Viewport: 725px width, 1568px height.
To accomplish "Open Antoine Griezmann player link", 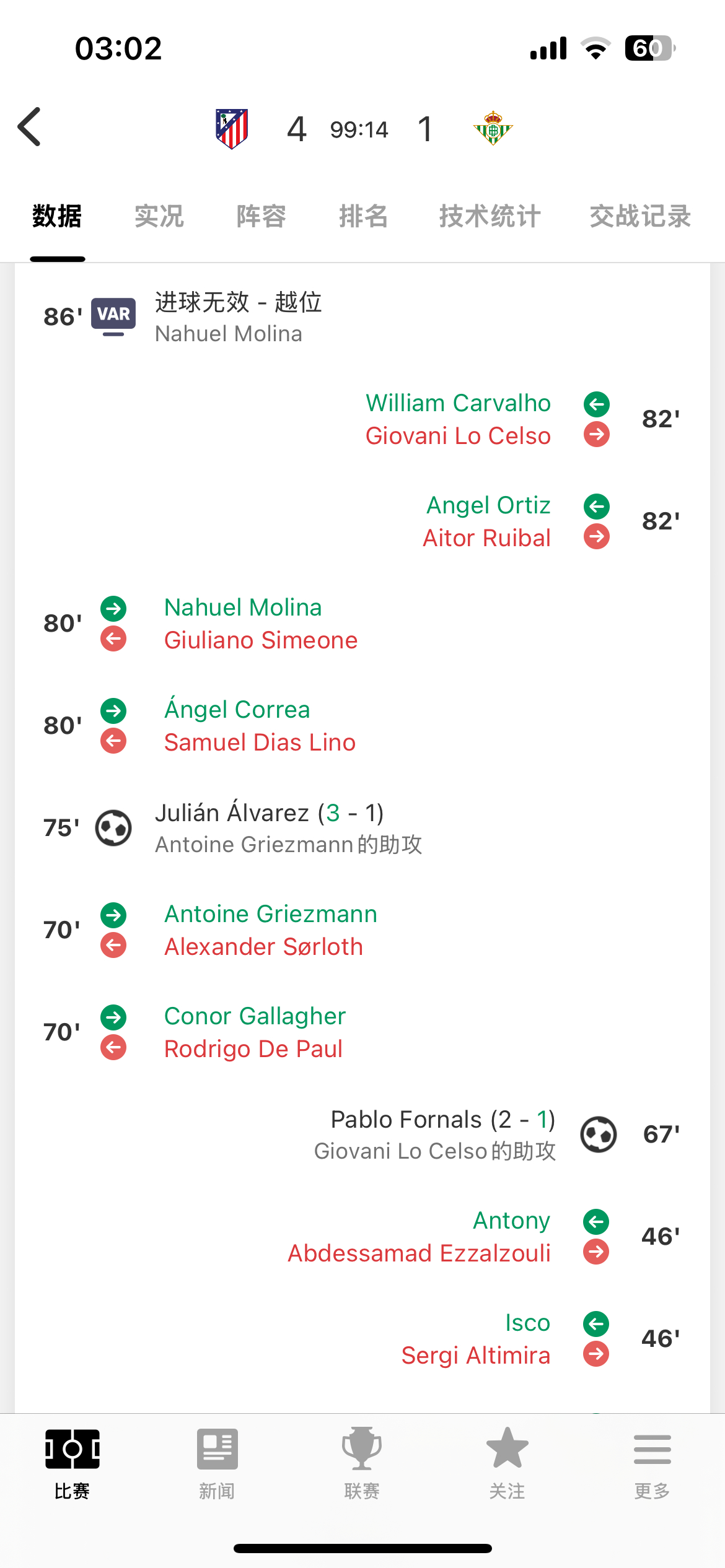I will tap(271, 914).
